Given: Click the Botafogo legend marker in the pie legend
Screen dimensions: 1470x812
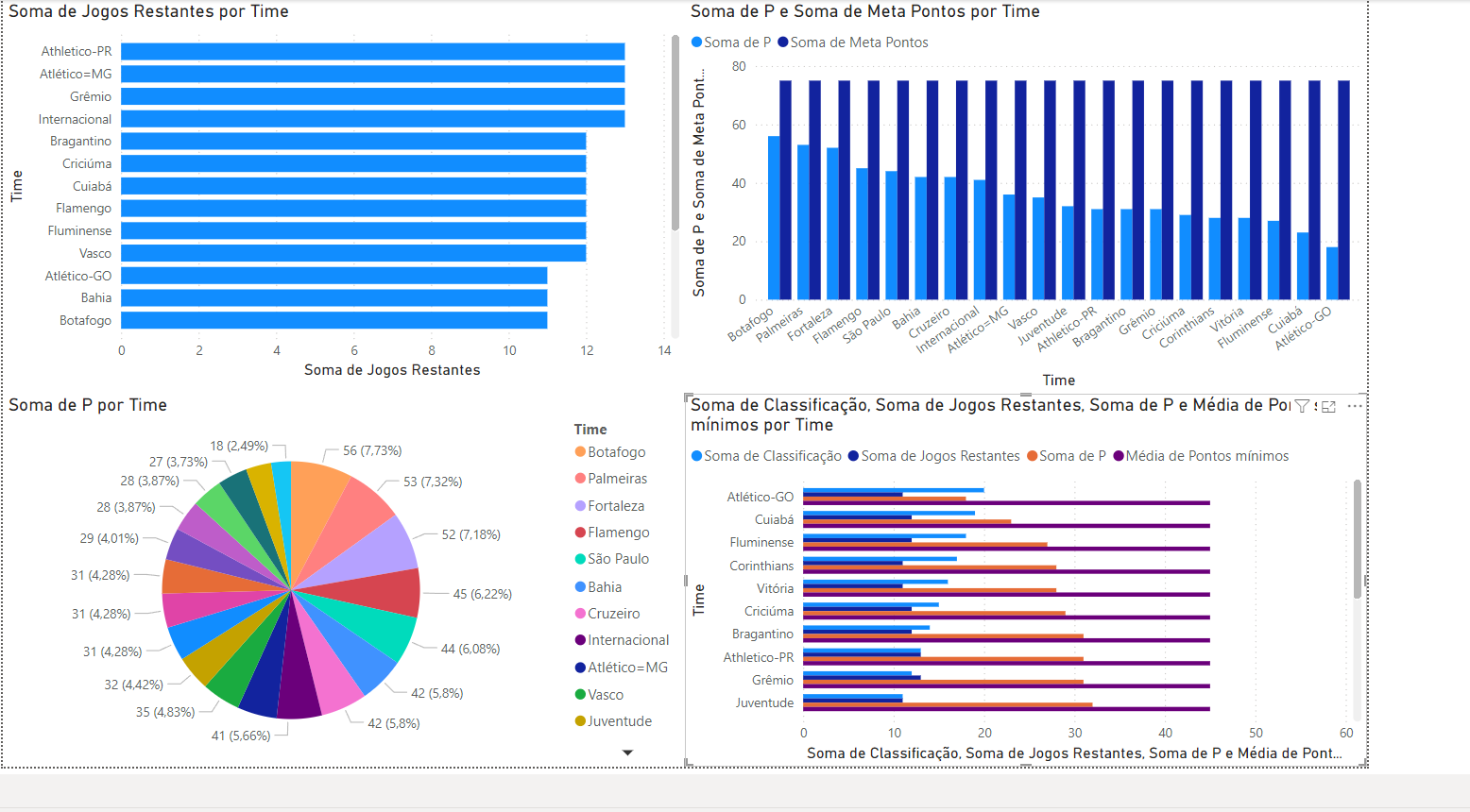Looking at the screenshot, I should 580,452.
